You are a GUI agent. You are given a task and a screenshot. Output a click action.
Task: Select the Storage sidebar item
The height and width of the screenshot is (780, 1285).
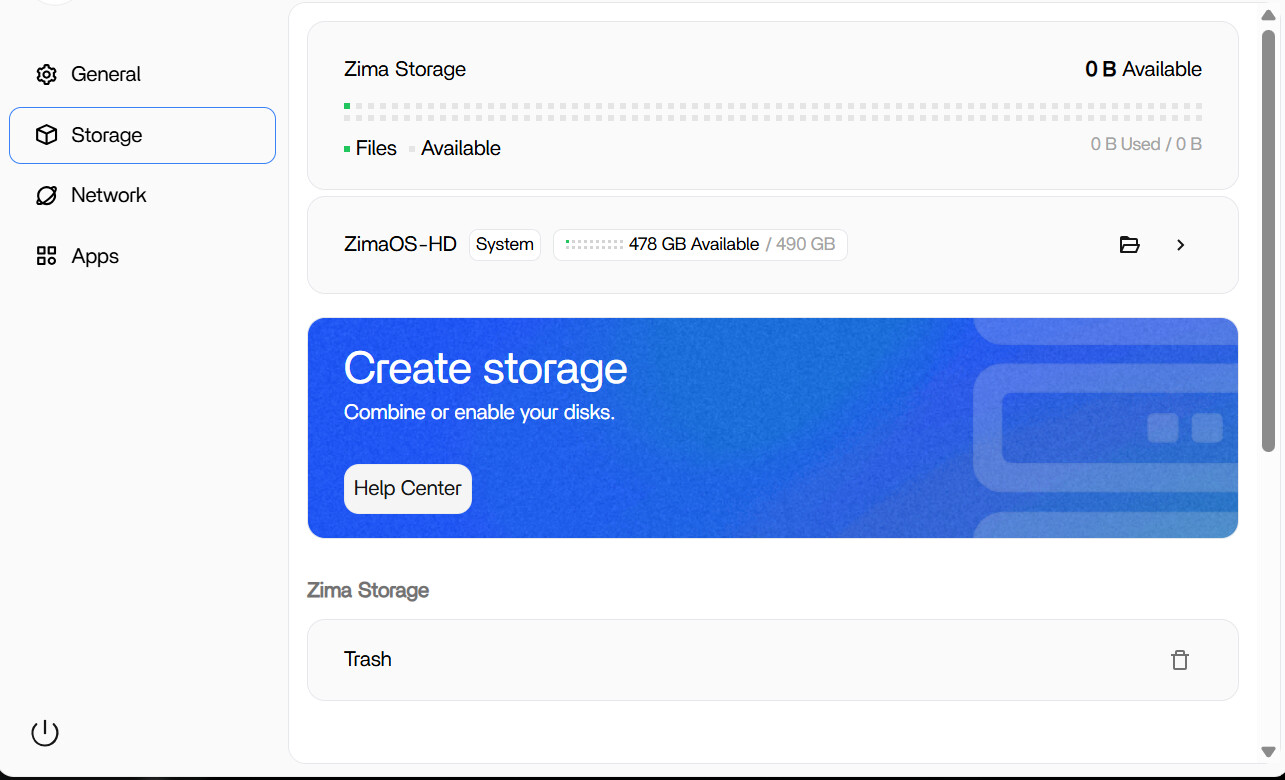tap(142, 135)
